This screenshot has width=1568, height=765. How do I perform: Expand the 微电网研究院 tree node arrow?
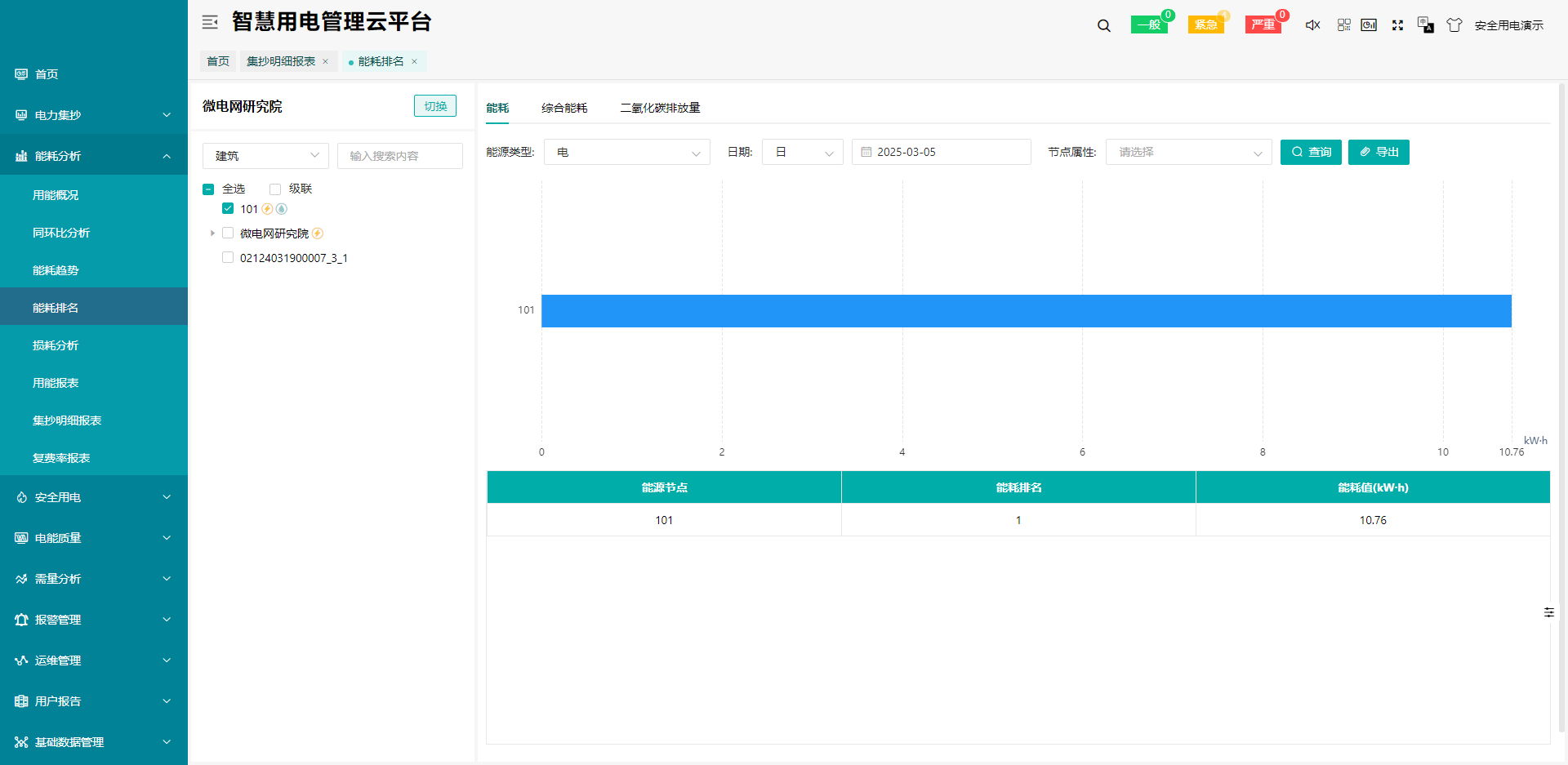tap(212, 234)
